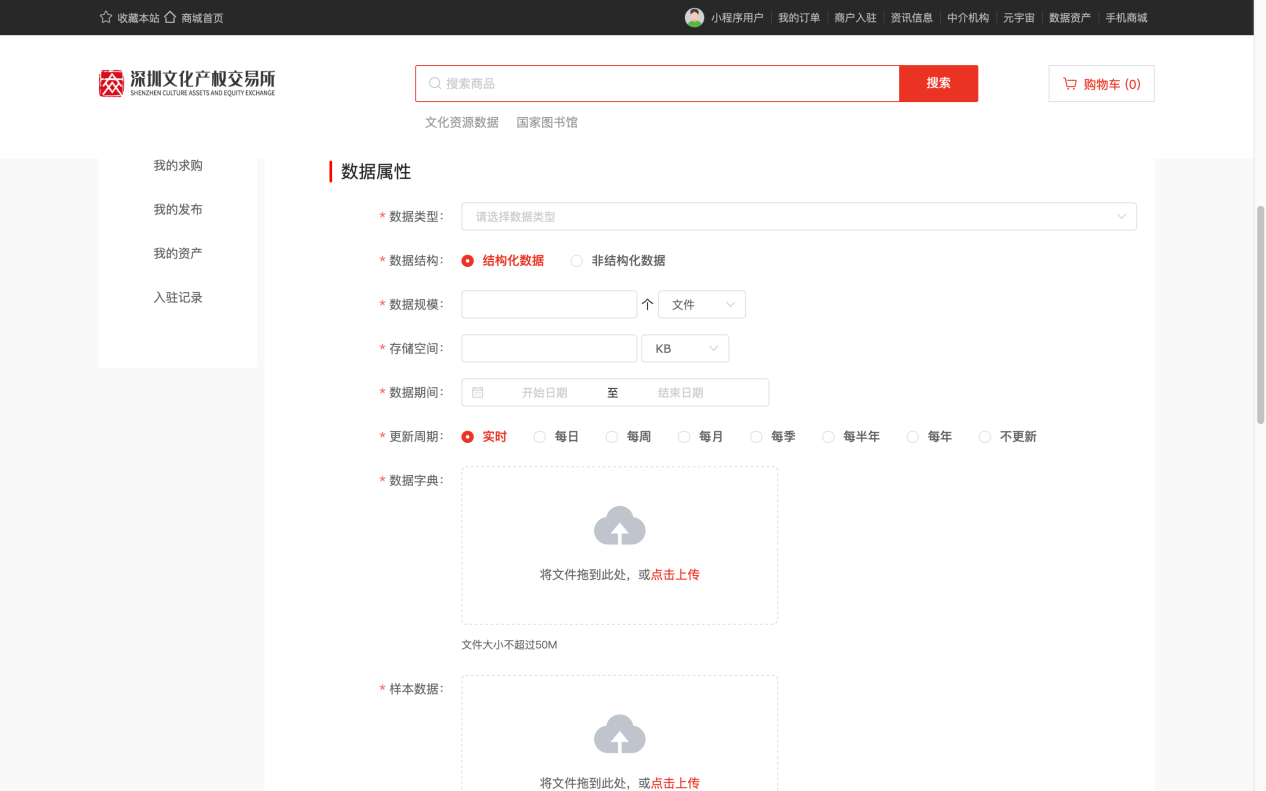Viewport: 1266px width, 791px height.
Task: Choose 不更新 update cycle
Action: pyautogui.click(x=985, y=437)
